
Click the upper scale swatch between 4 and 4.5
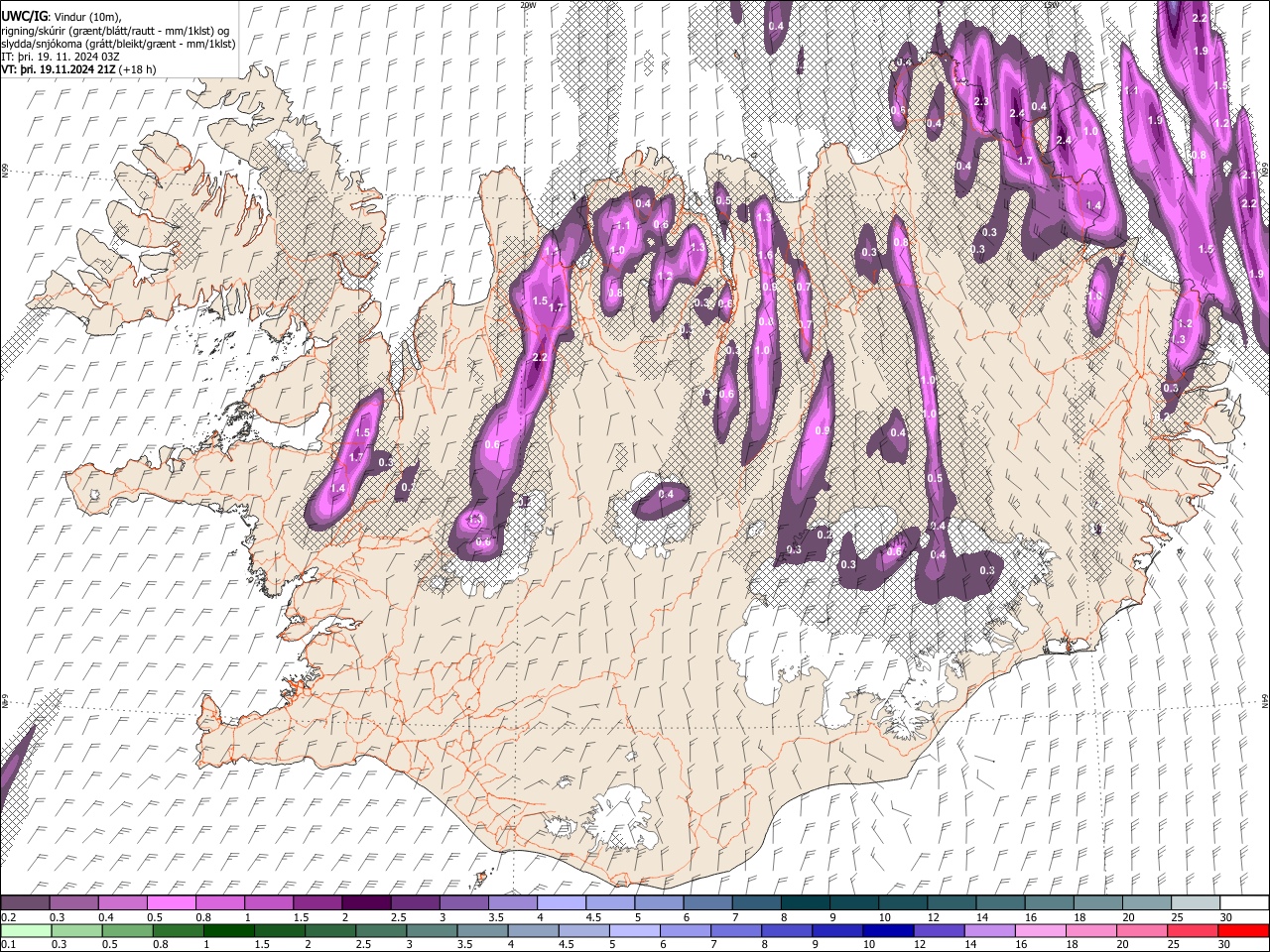(x=561, y=902)
